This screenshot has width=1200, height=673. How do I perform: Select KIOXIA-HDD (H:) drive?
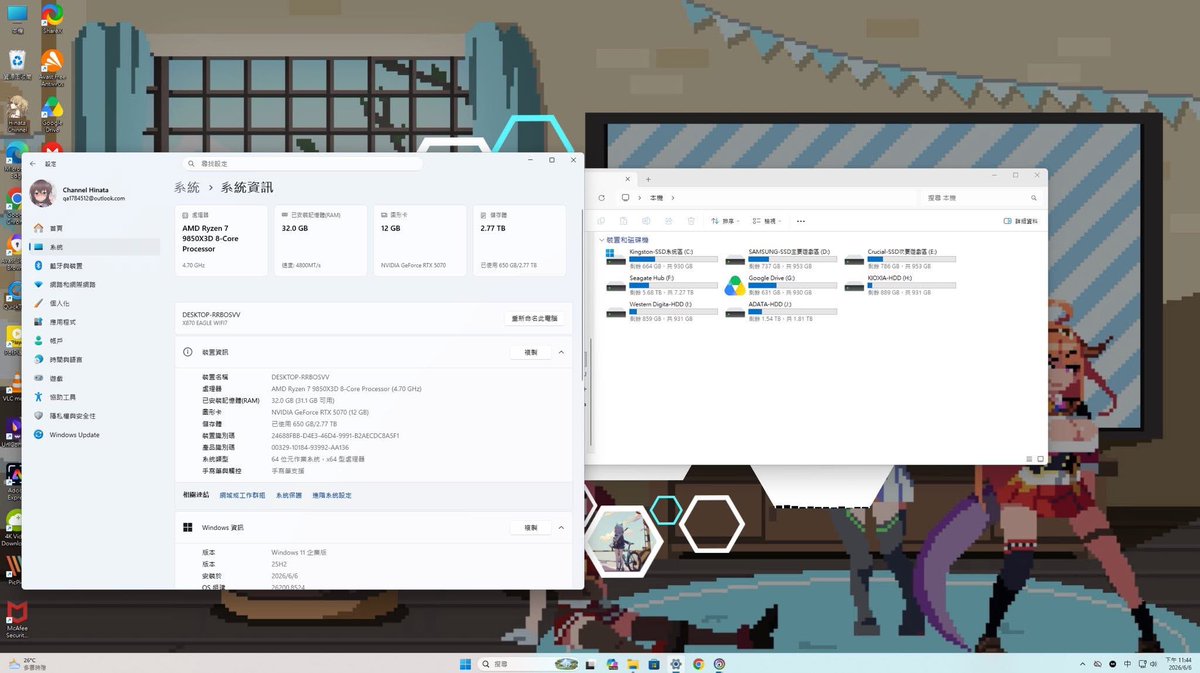900,285
